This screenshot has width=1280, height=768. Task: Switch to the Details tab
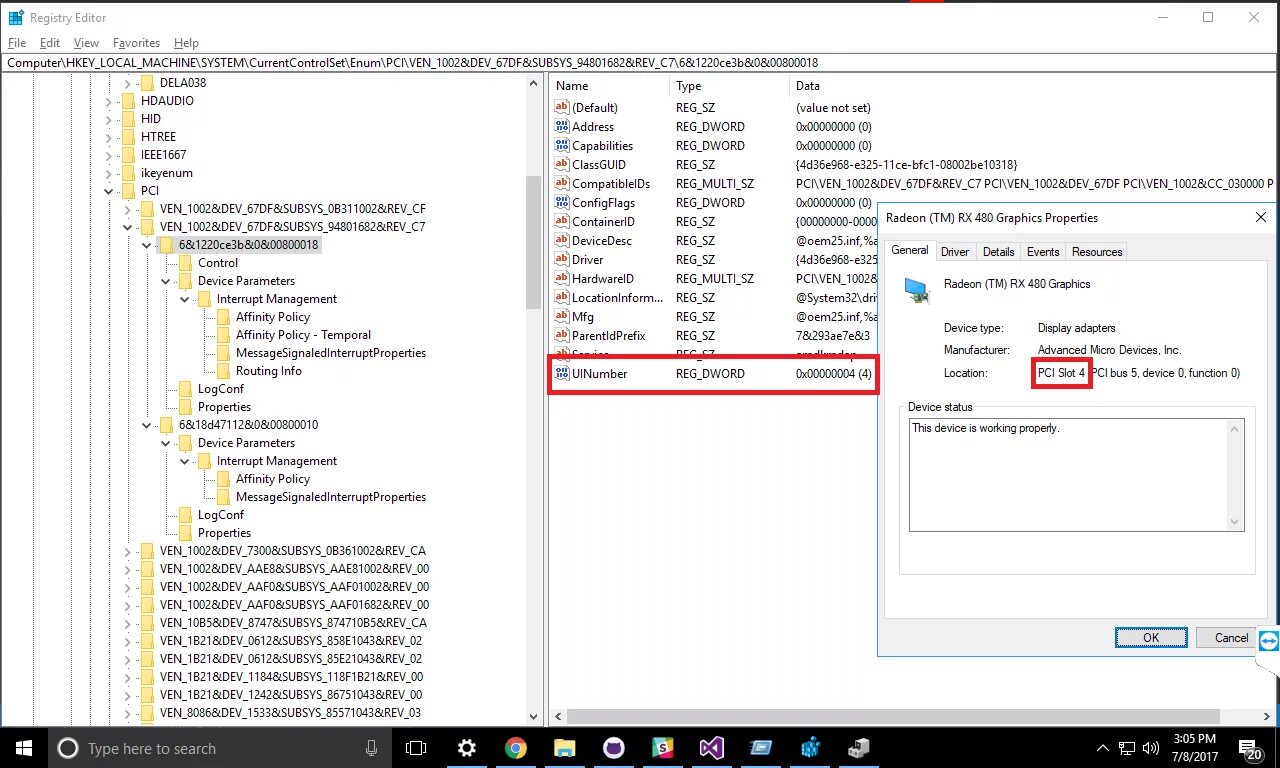(x=998, y=252)
